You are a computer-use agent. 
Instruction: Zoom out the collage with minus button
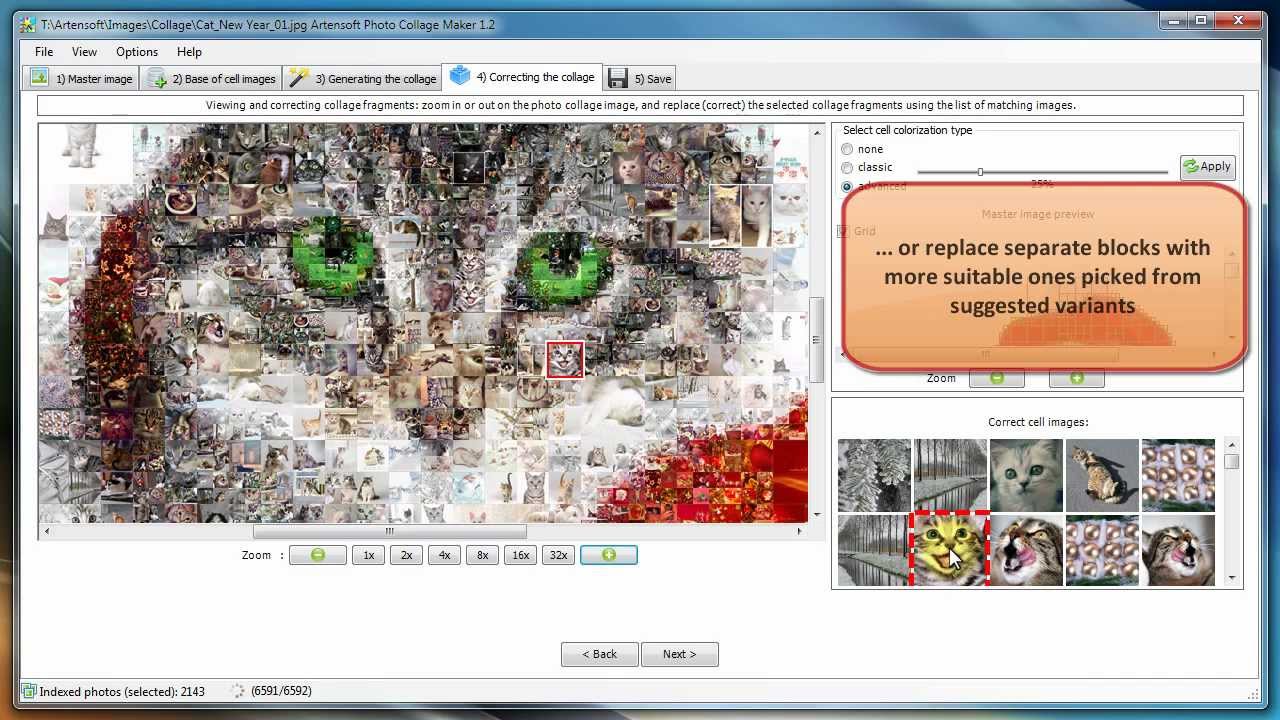coord(317,555)
